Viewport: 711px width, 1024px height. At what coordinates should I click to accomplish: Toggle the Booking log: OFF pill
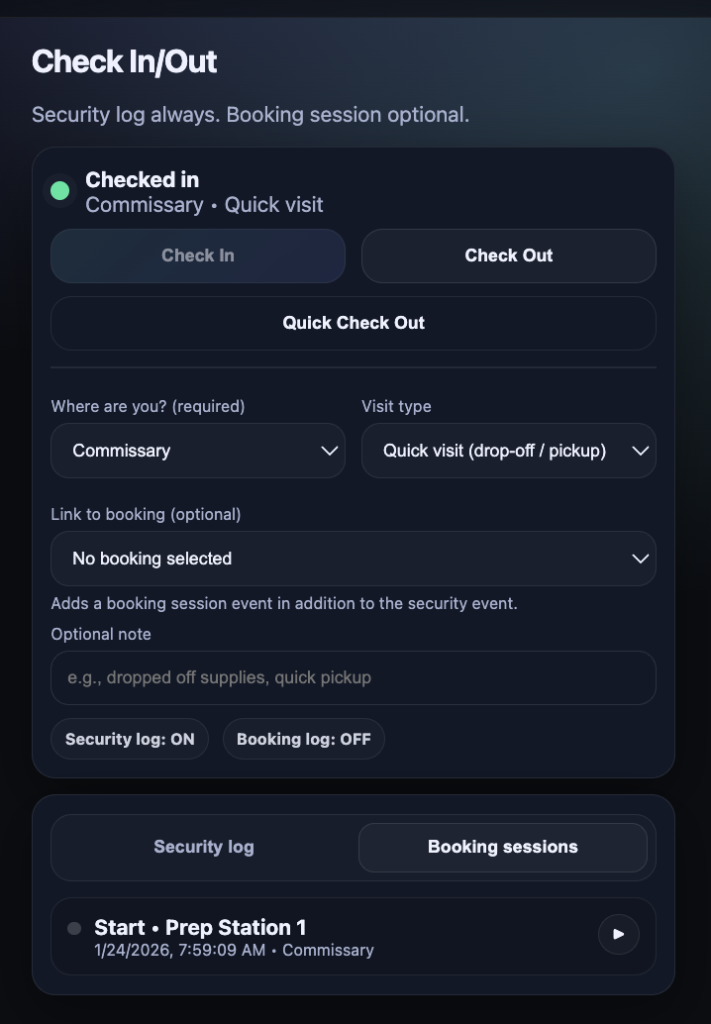coord(303,740)
